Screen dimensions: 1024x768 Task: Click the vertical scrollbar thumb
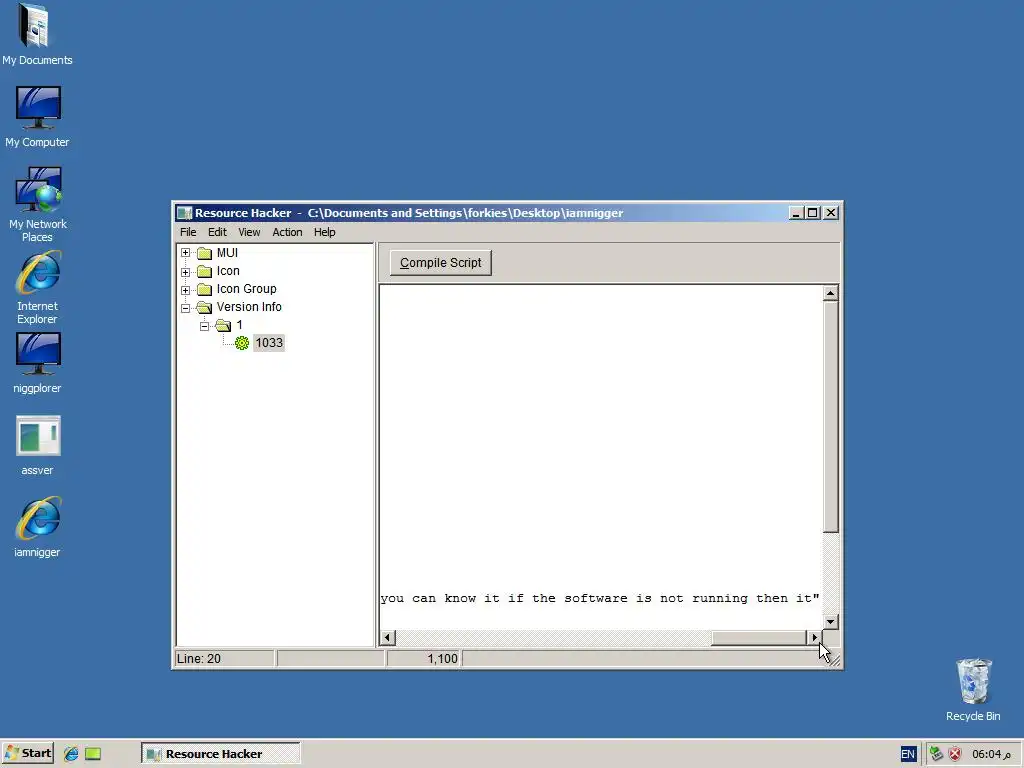click(830, 417)
